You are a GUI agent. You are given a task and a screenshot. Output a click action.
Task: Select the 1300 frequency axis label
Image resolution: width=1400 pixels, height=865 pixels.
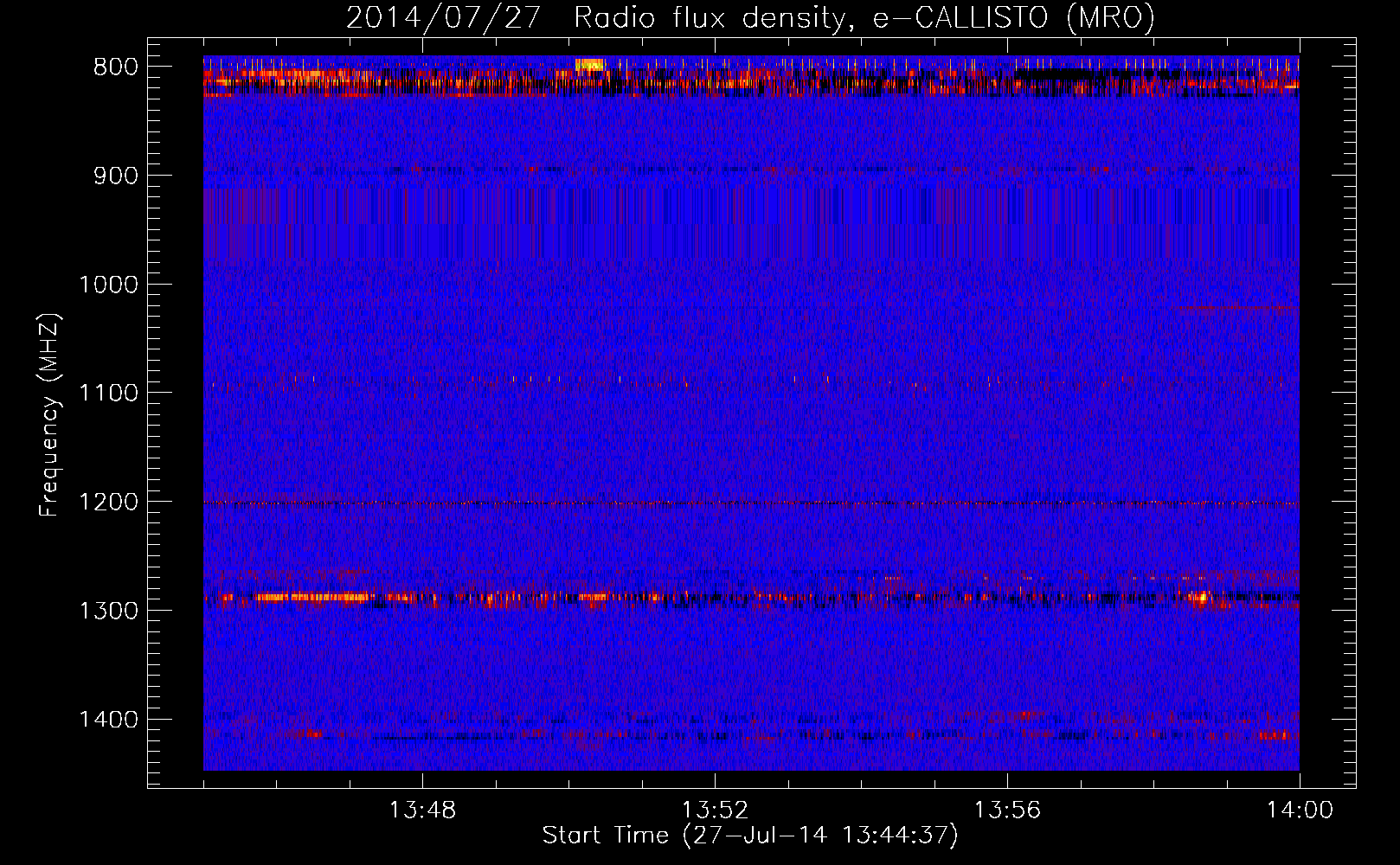point(108,611)
